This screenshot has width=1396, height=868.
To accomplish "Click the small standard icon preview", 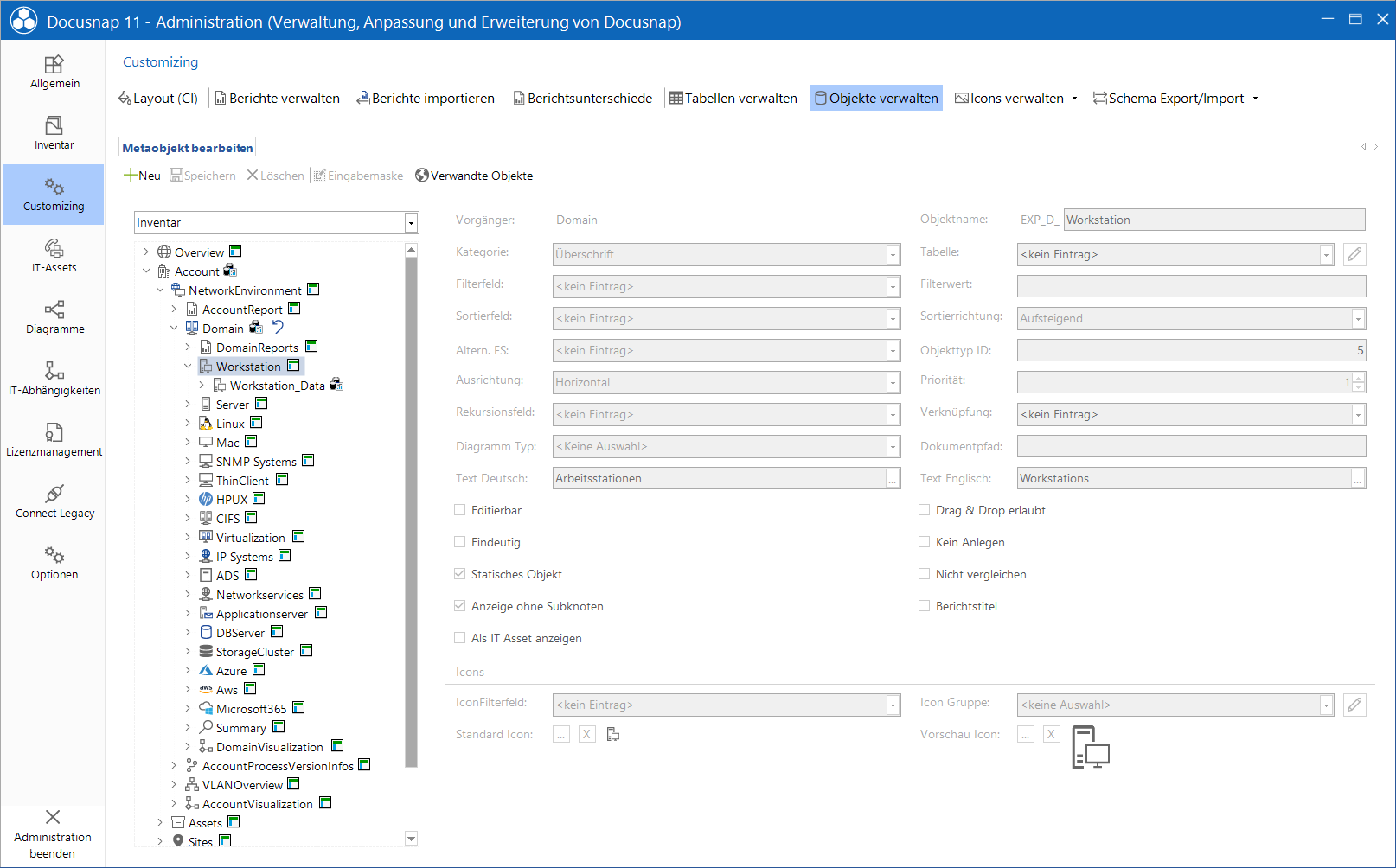I will [x=613, y=734].
